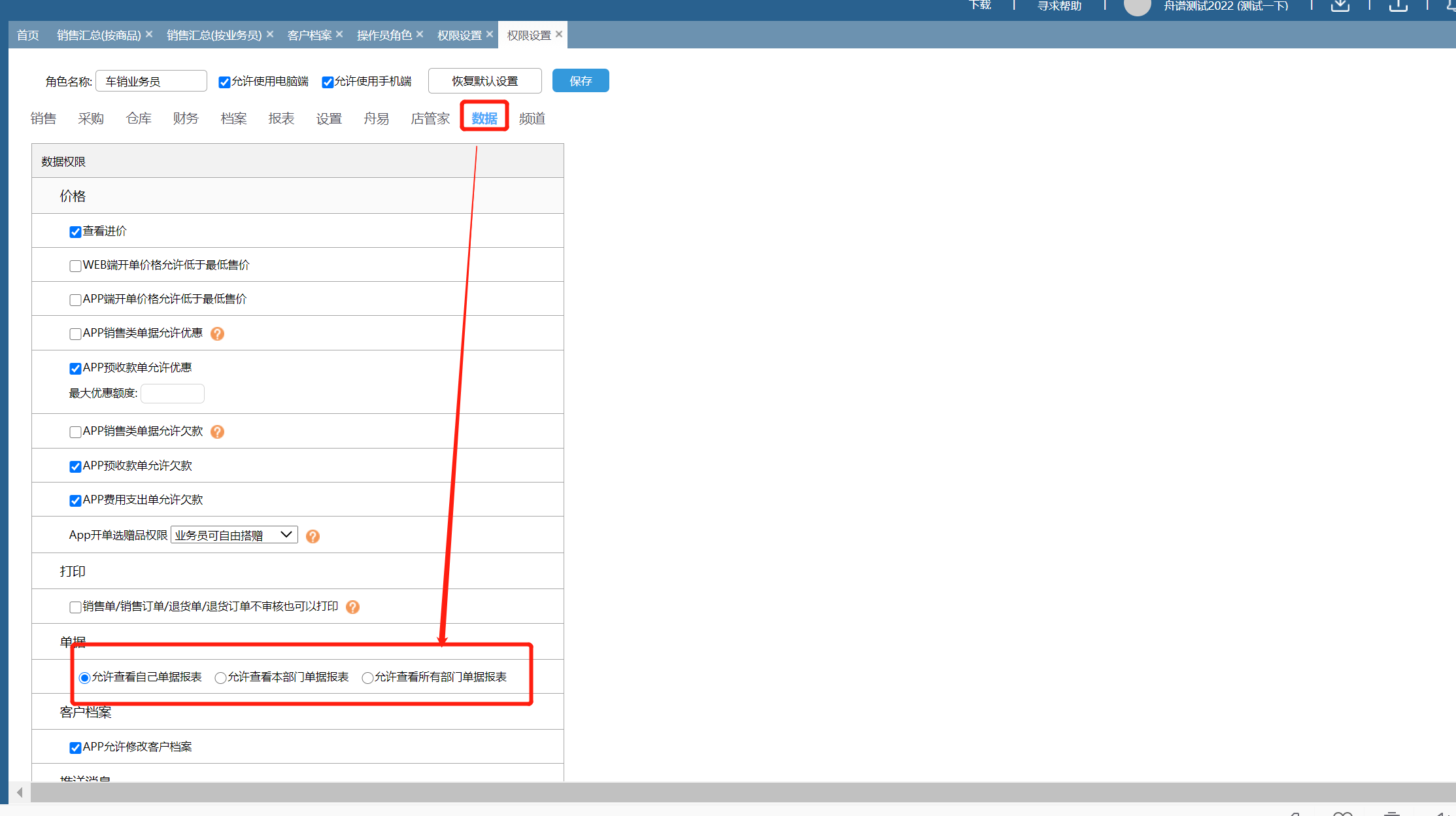Click help icon beside APP销售类单据允许优惠
The height and width of the screenshot is (816, 1456).
point(218,334)
